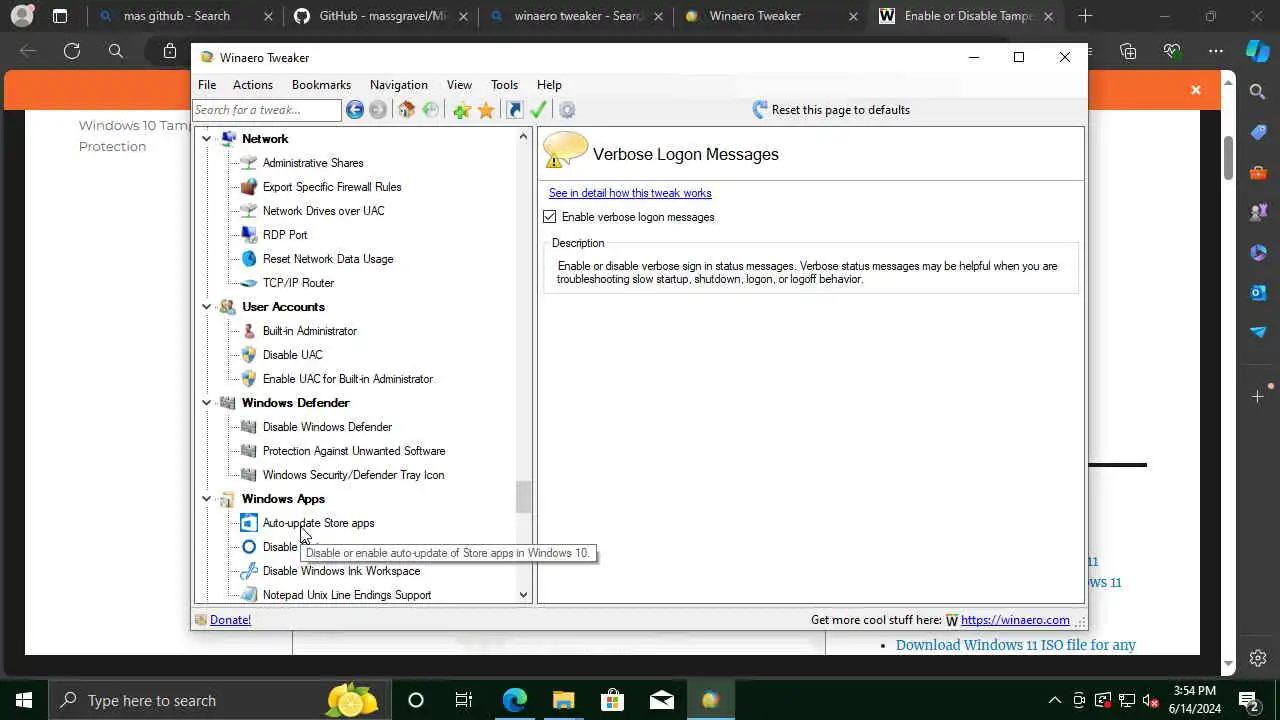Click the Reset Network Data Usage icon
Screen dimensions: 1280x720
click(x=249, y=259)
